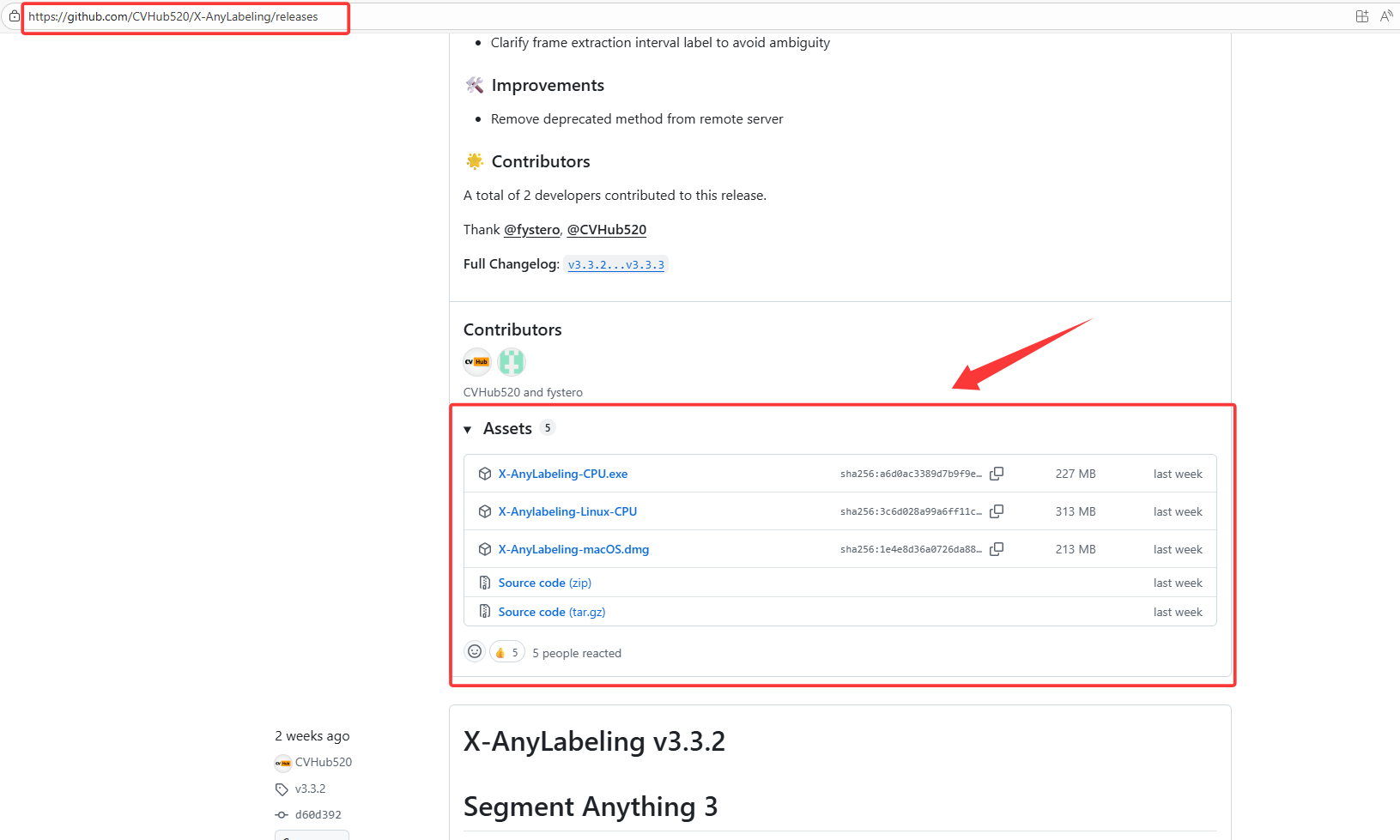Download Source code (zip)
This screenshot has height=840, width=1400.
point(545,583)
